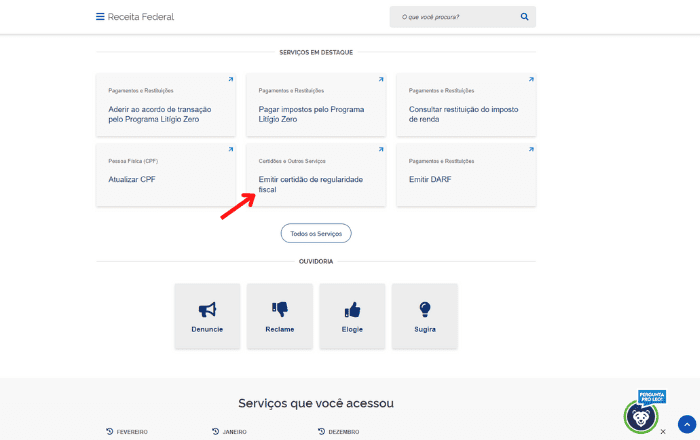Open 'Pagar impostos pelo Programa Litígio Zero'
Image resolution: width=700 pixels, height=440 pixels.
pos(311,113)
